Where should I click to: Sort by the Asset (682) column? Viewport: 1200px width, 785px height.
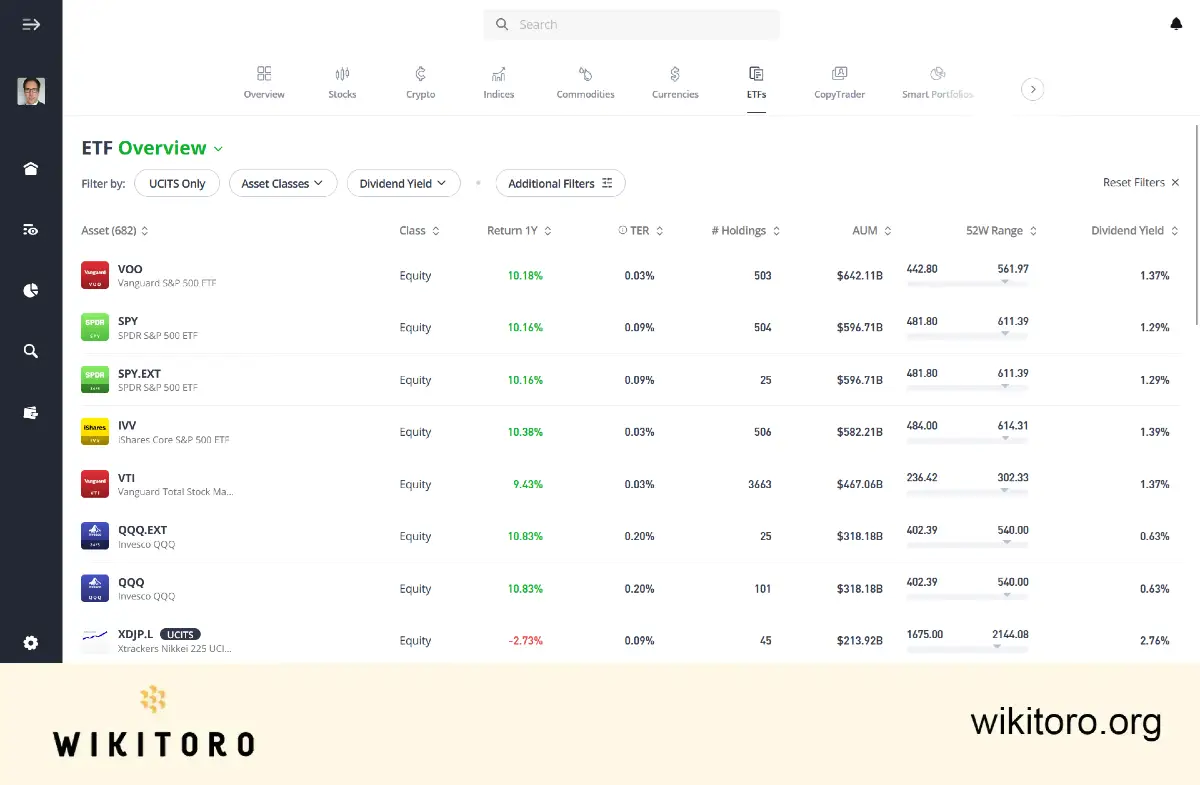[x=115, y=230]
